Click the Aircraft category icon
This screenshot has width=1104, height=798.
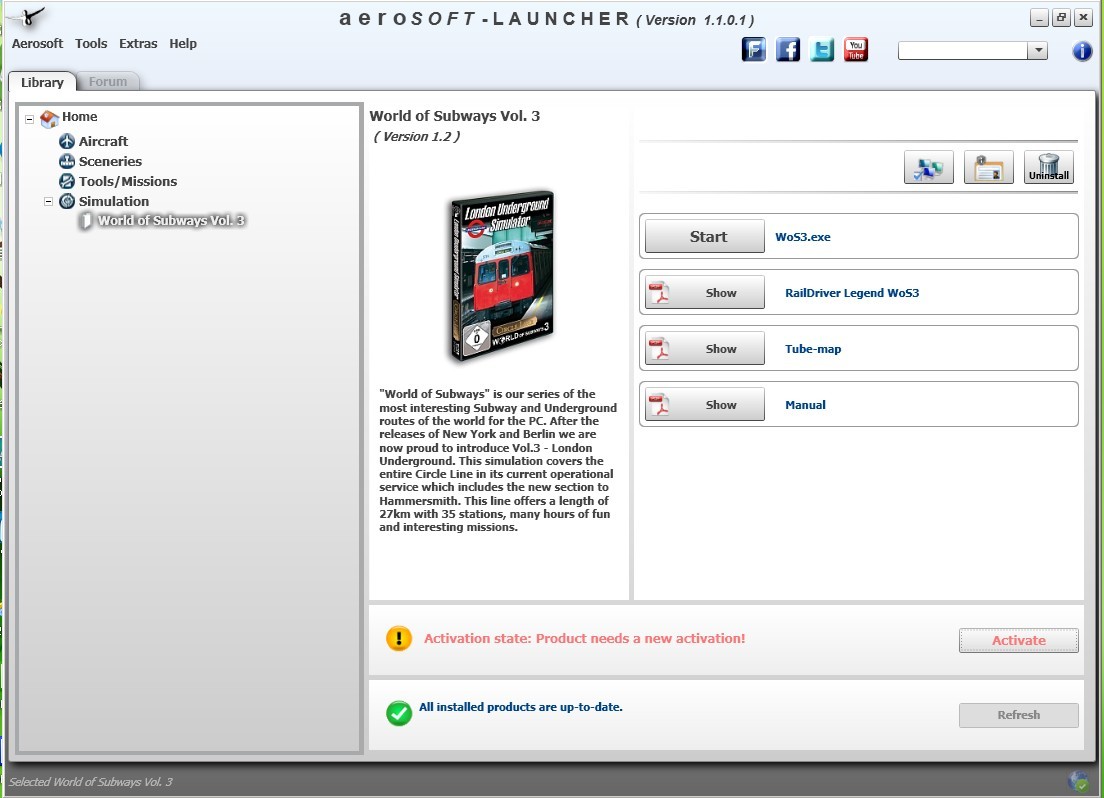point(67,142)
